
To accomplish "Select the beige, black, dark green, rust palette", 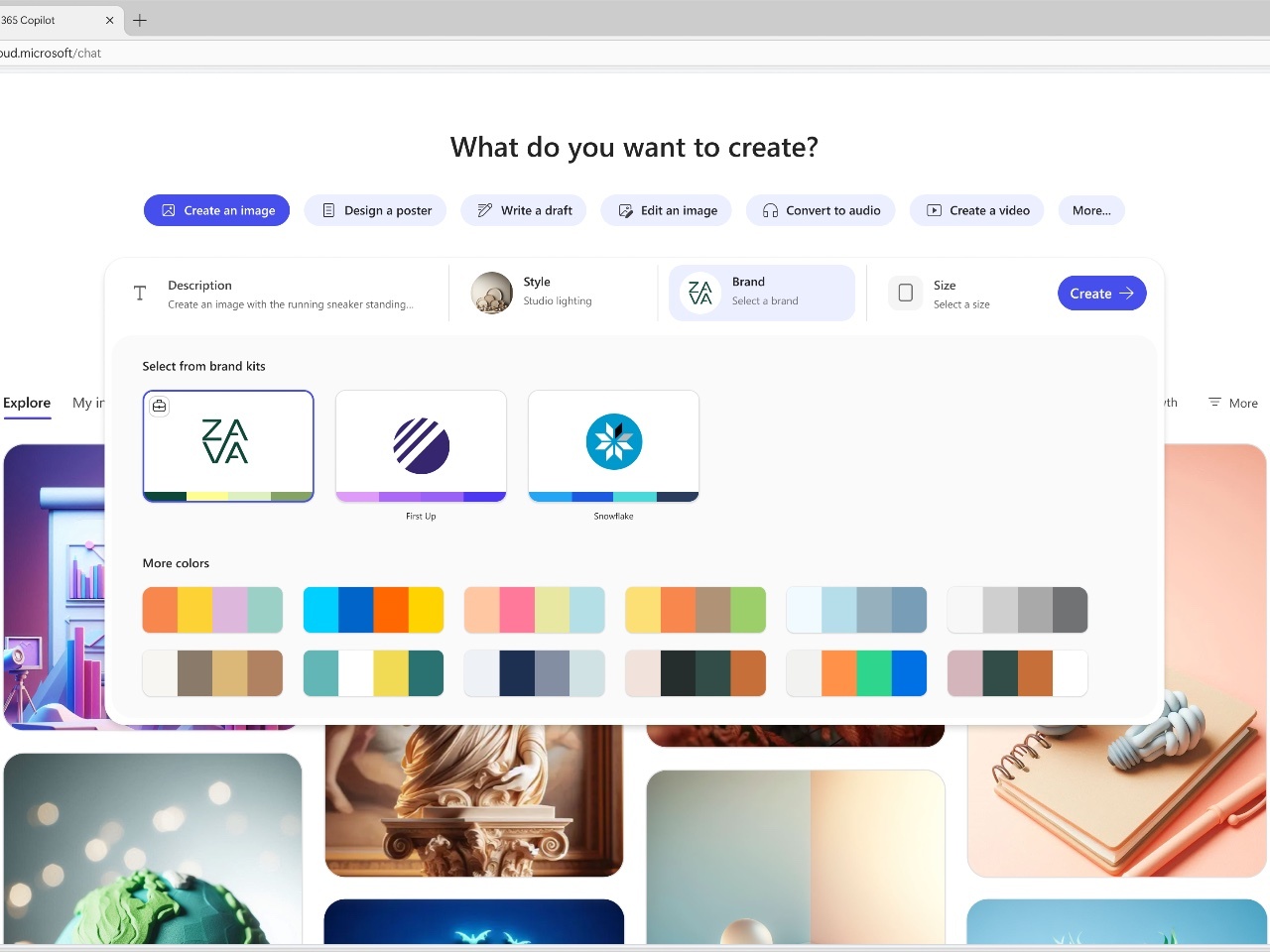I will 696,673.
